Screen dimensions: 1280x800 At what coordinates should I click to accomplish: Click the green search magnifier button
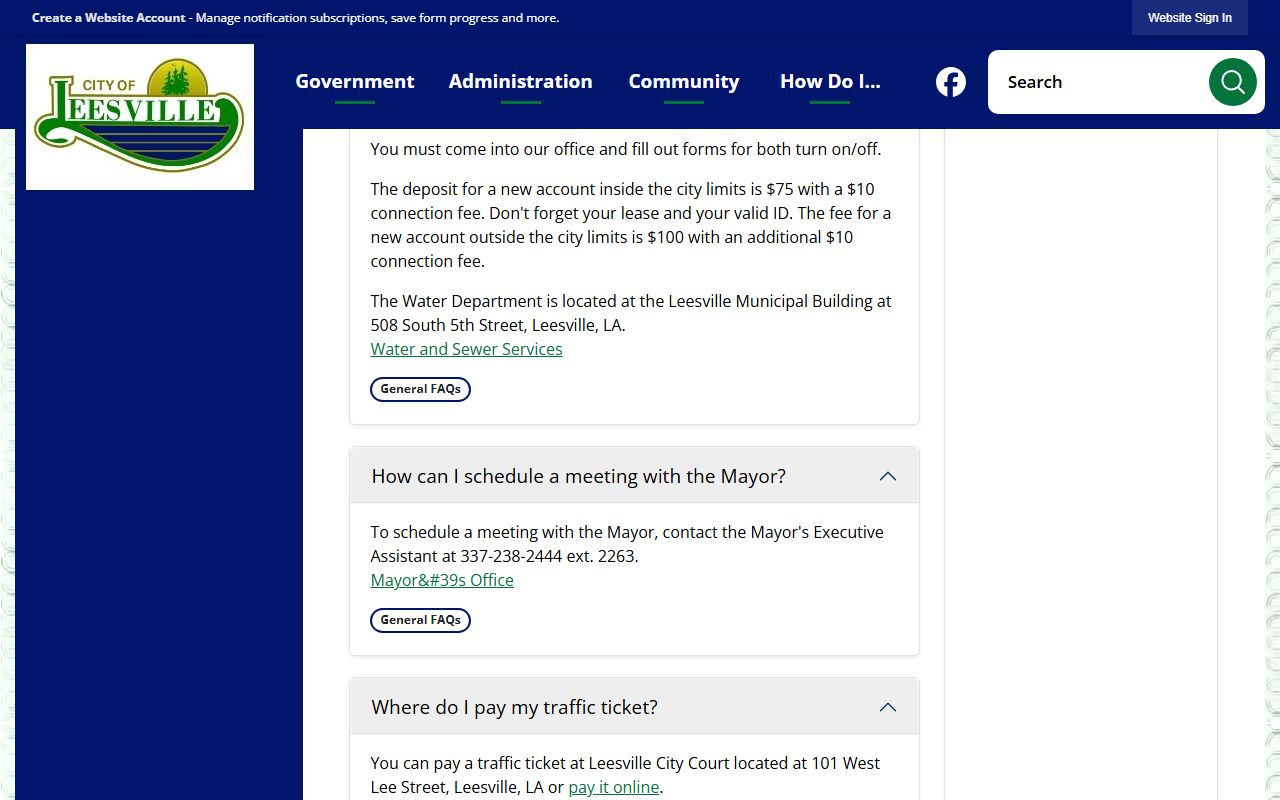tap(1232, 82)
